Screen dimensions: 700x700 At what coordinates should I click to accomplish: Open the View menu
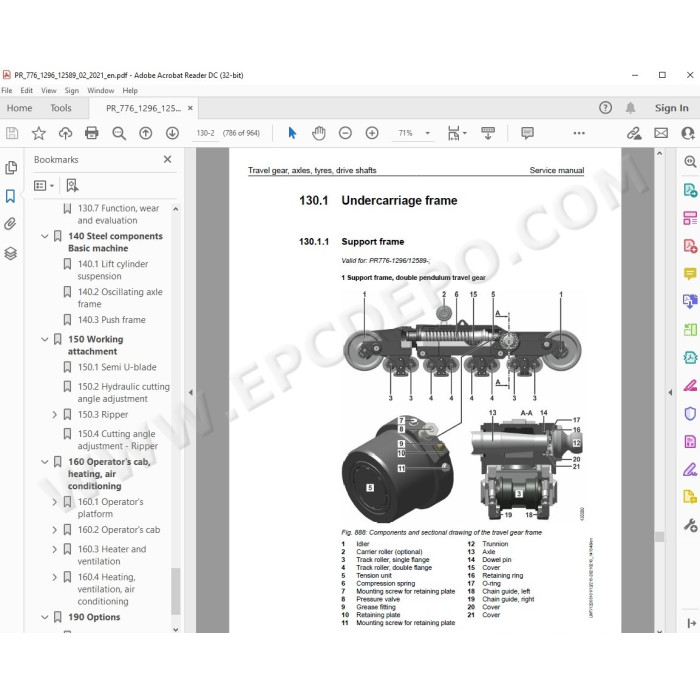(49, 90)
